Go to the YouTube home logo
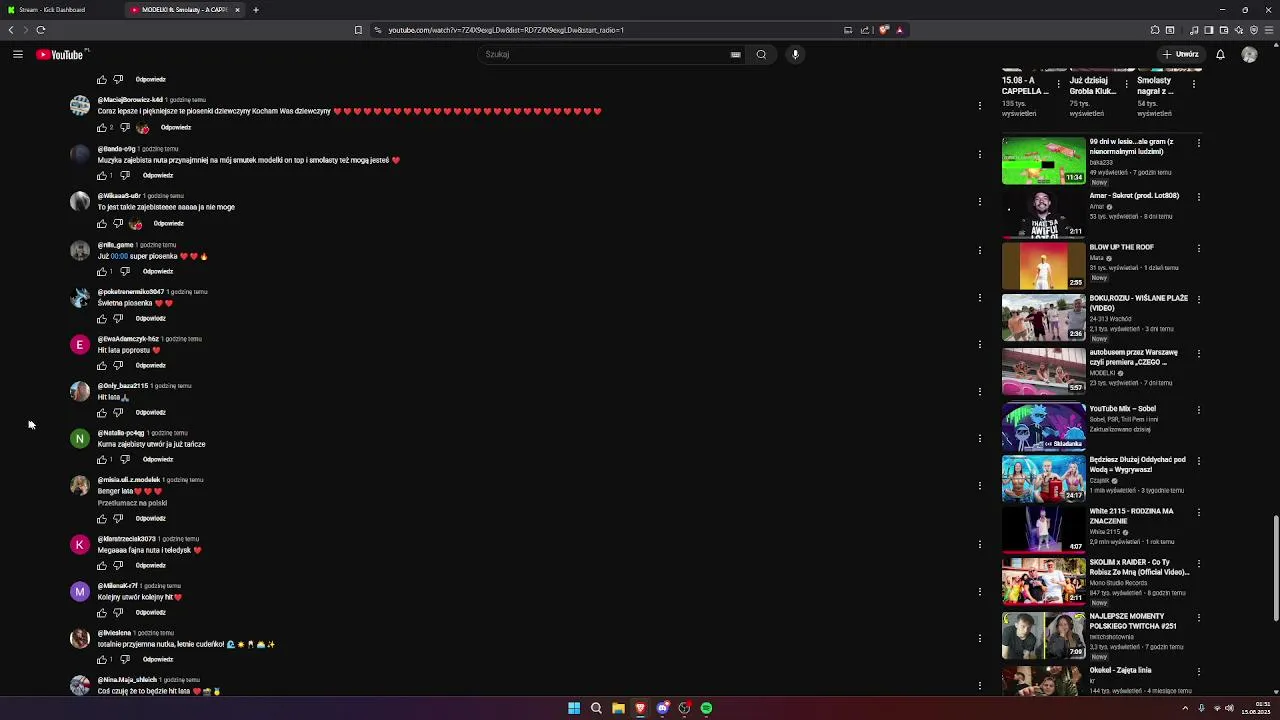 point(62,54)
